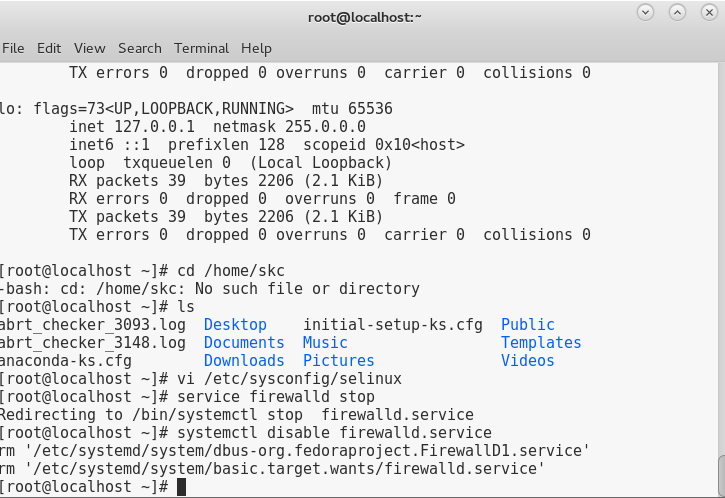Click the Videos directory name in the ls output
This screenshot has width=725, height=498.
tap(528, 361)
